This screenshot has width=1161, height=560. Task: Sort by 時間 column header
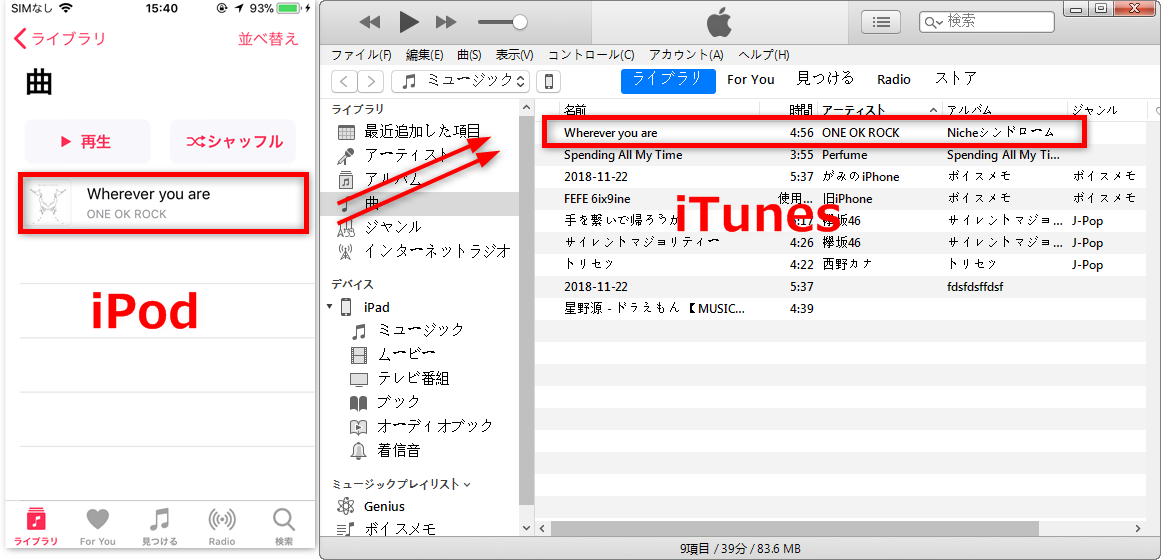click(x=800, y=110)
